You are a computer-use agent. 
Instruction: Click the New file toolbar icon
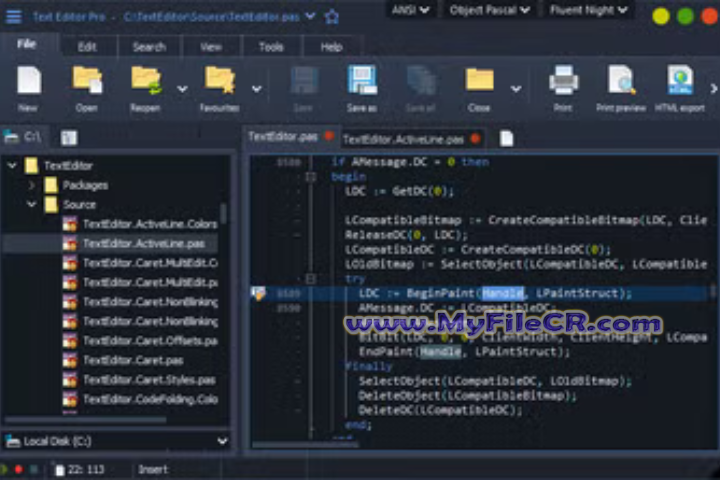[x=29, y=80]
